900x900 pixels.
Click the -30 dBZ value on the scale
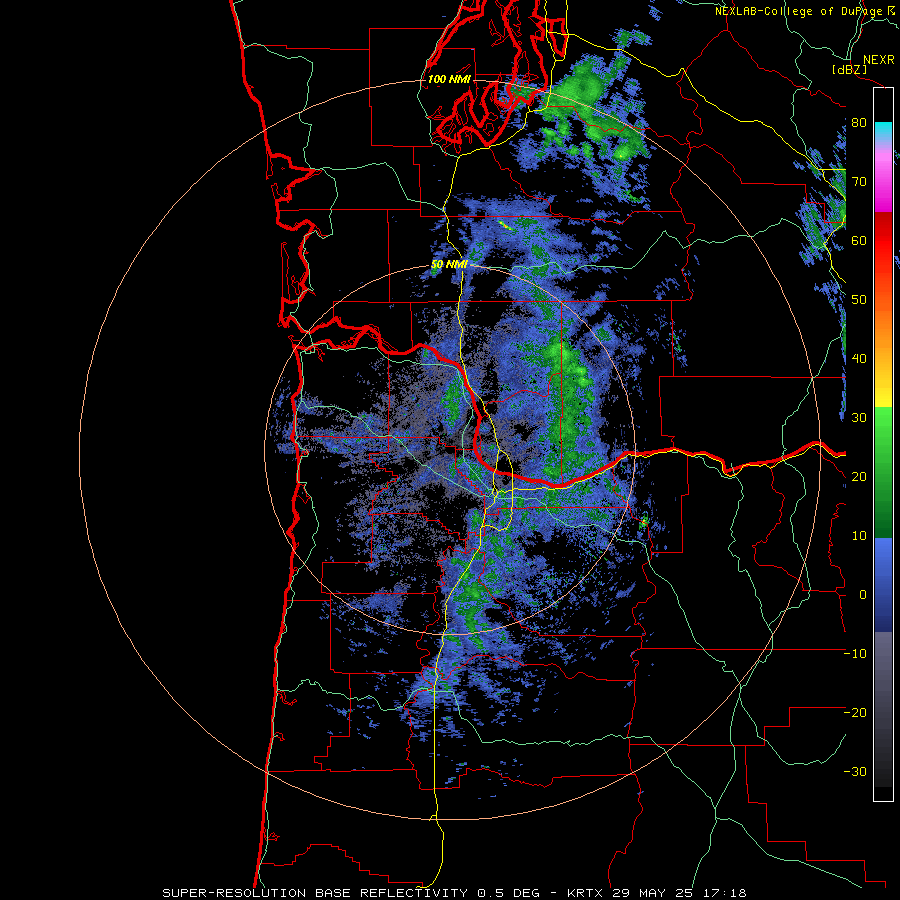click(x=855, y=772)
